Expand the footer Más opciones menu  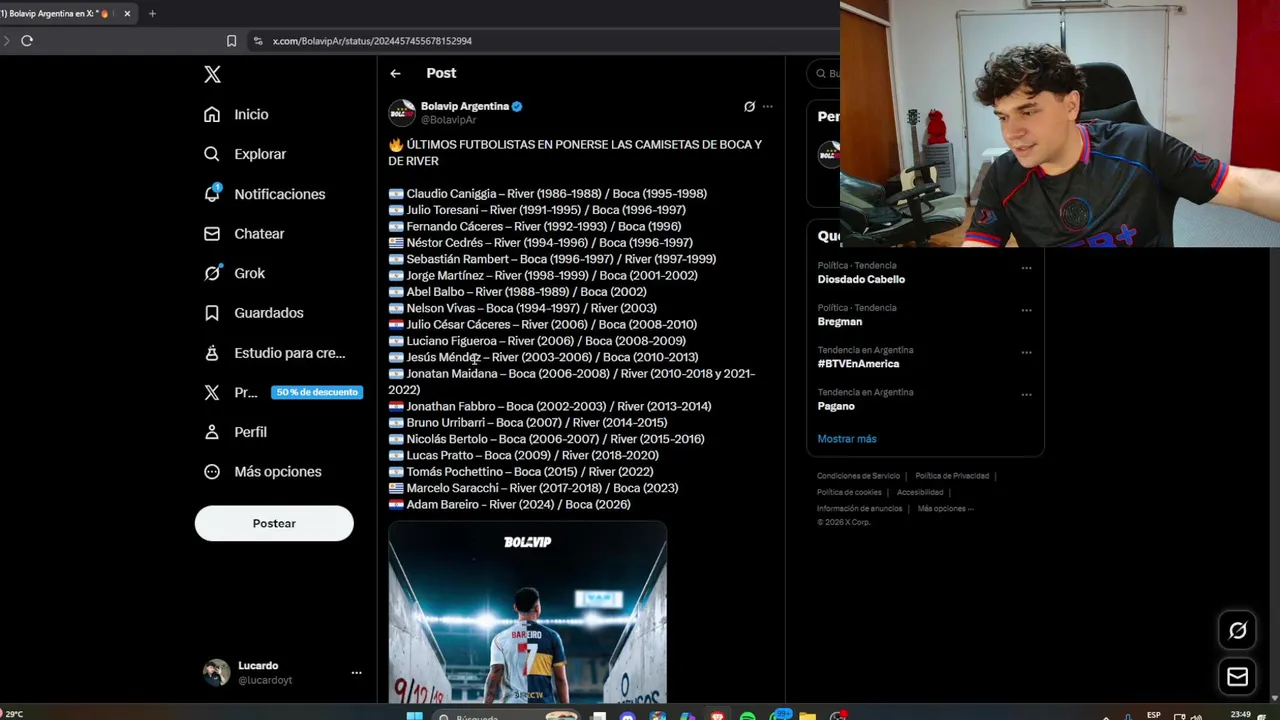[945, 508]
